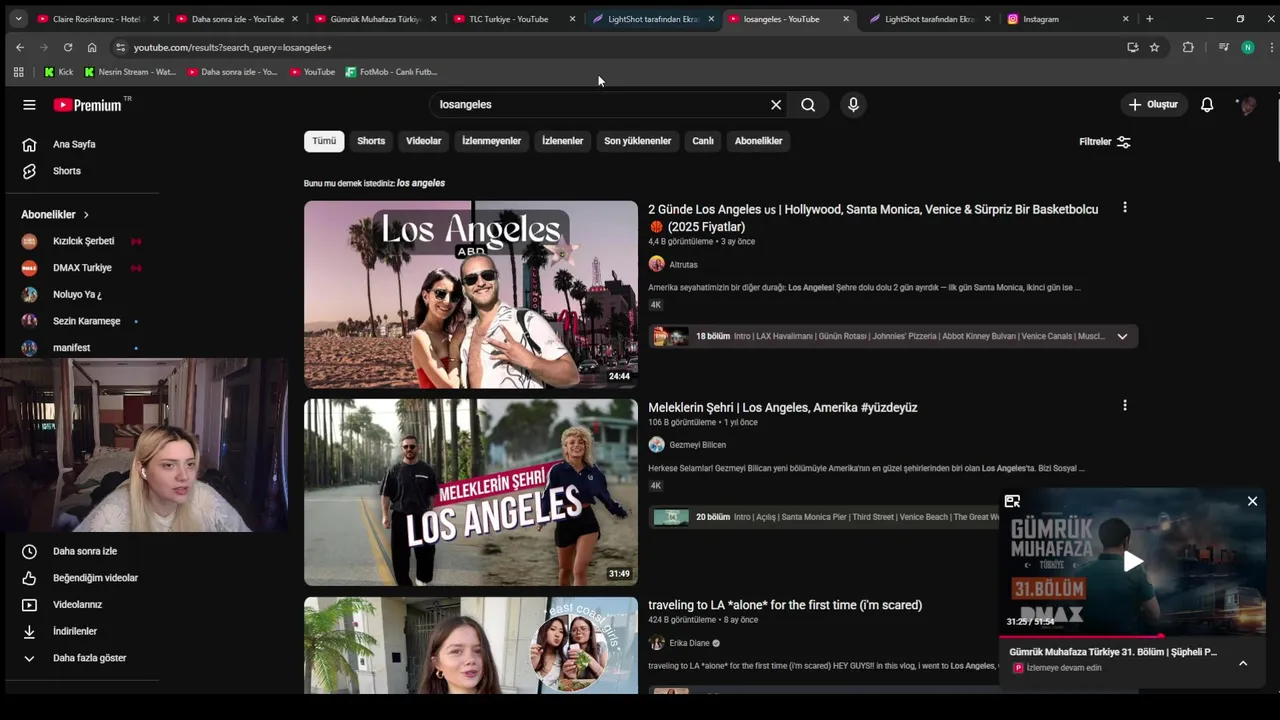Expand the 18 bölüm chapters list
The image size is (1280, 720).
(1122, 337)
